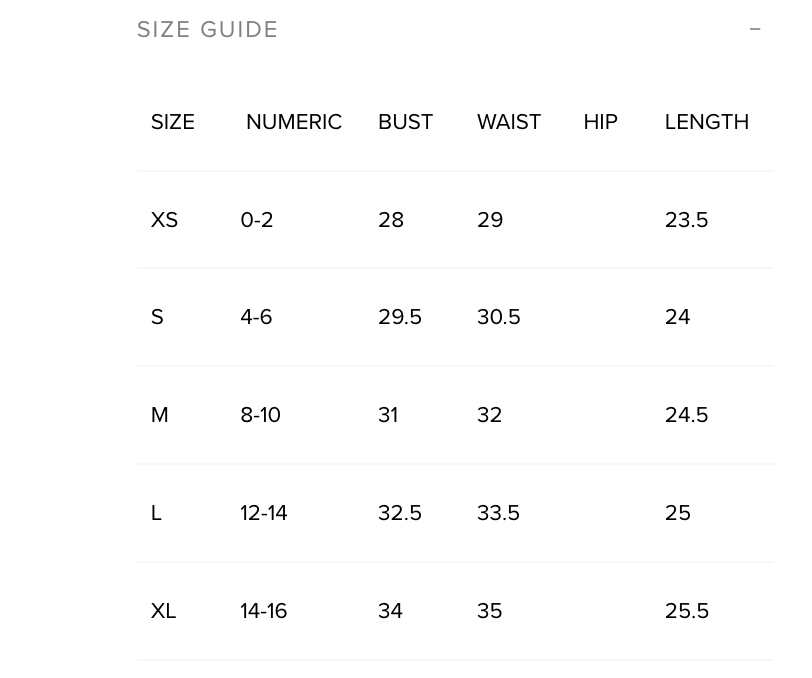Click the bust value 29.5 for size S
The image size is (812, 678).
[x=400, y=317]
